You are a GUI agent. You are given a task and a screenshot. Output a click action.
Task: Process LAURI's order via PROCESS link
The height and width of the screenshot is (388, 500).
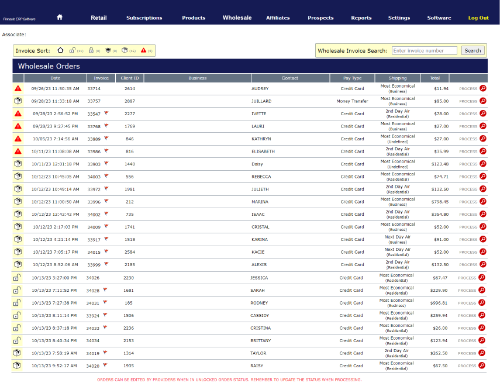click(468, 126)
